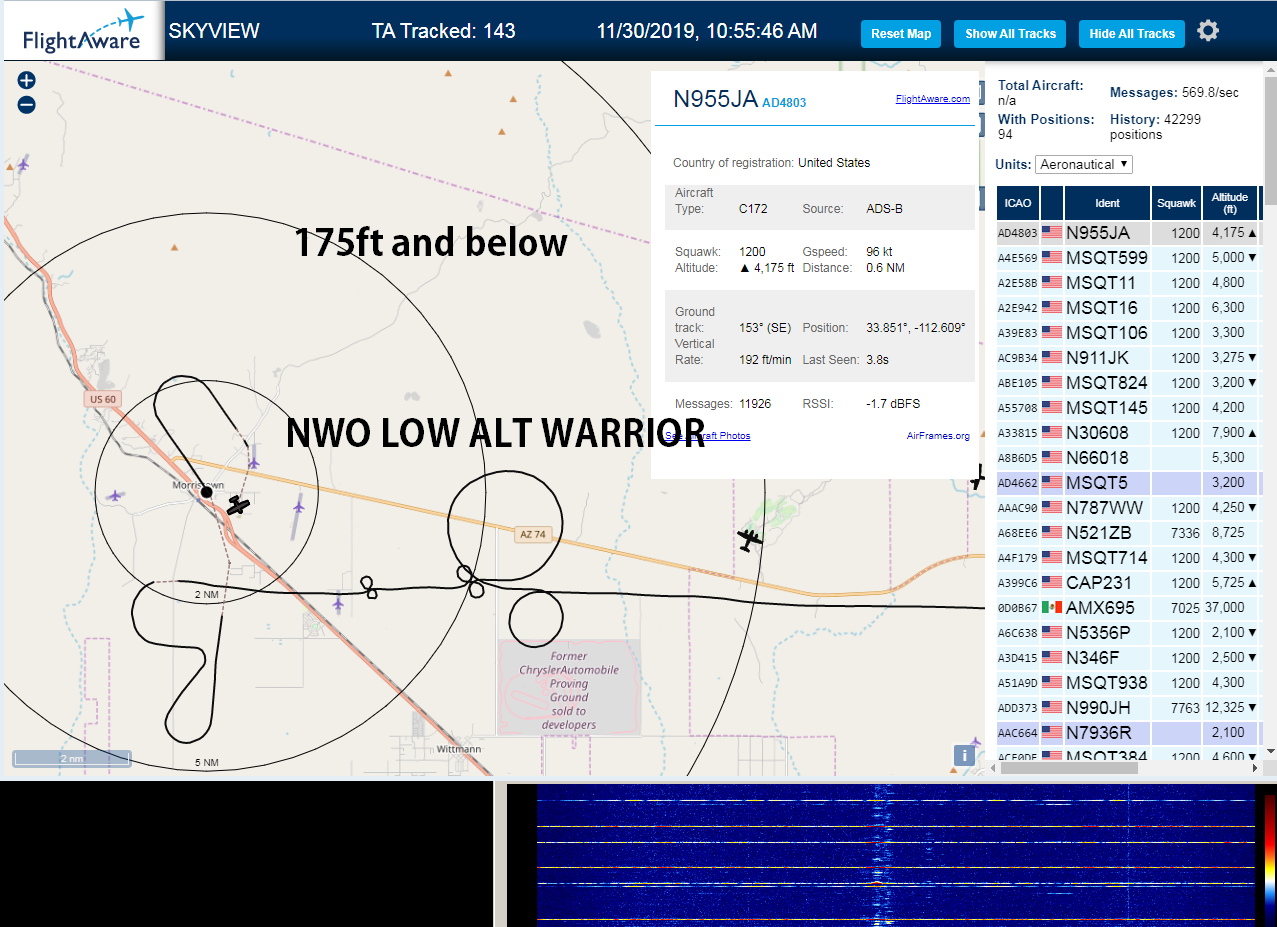Select the MSQT11 aircraft row
Screen dimensions: 1277x927
click(x=1128, y=283)
